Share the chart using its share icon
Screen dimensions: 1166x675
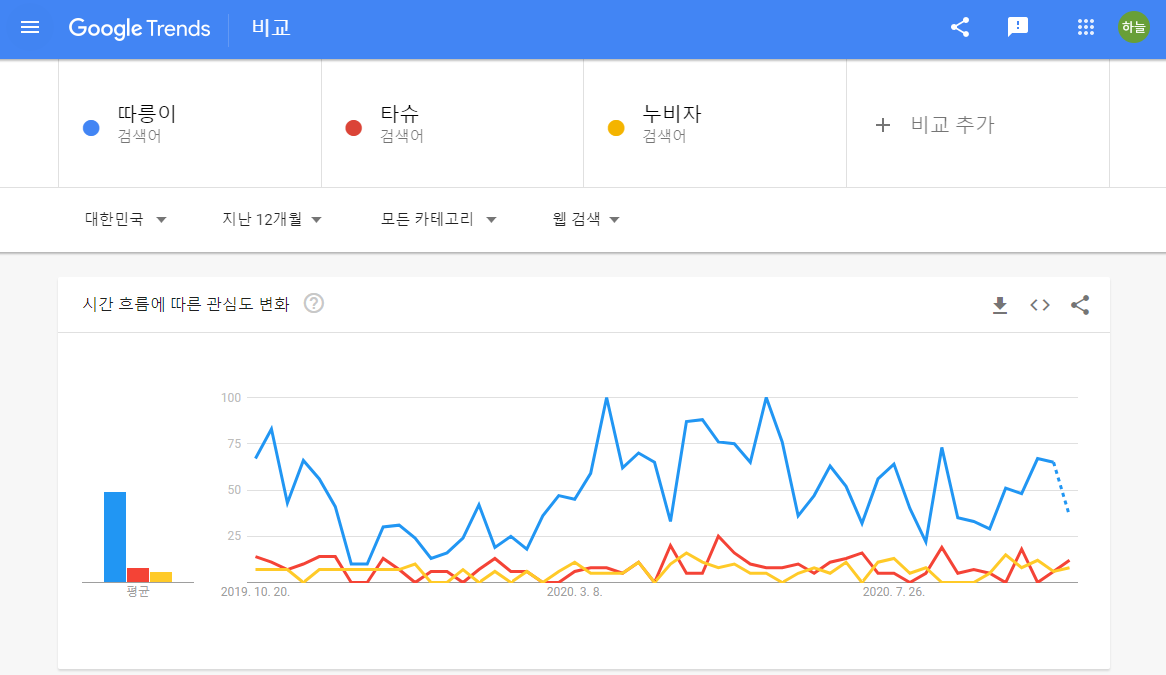[x=1080, y=305]
